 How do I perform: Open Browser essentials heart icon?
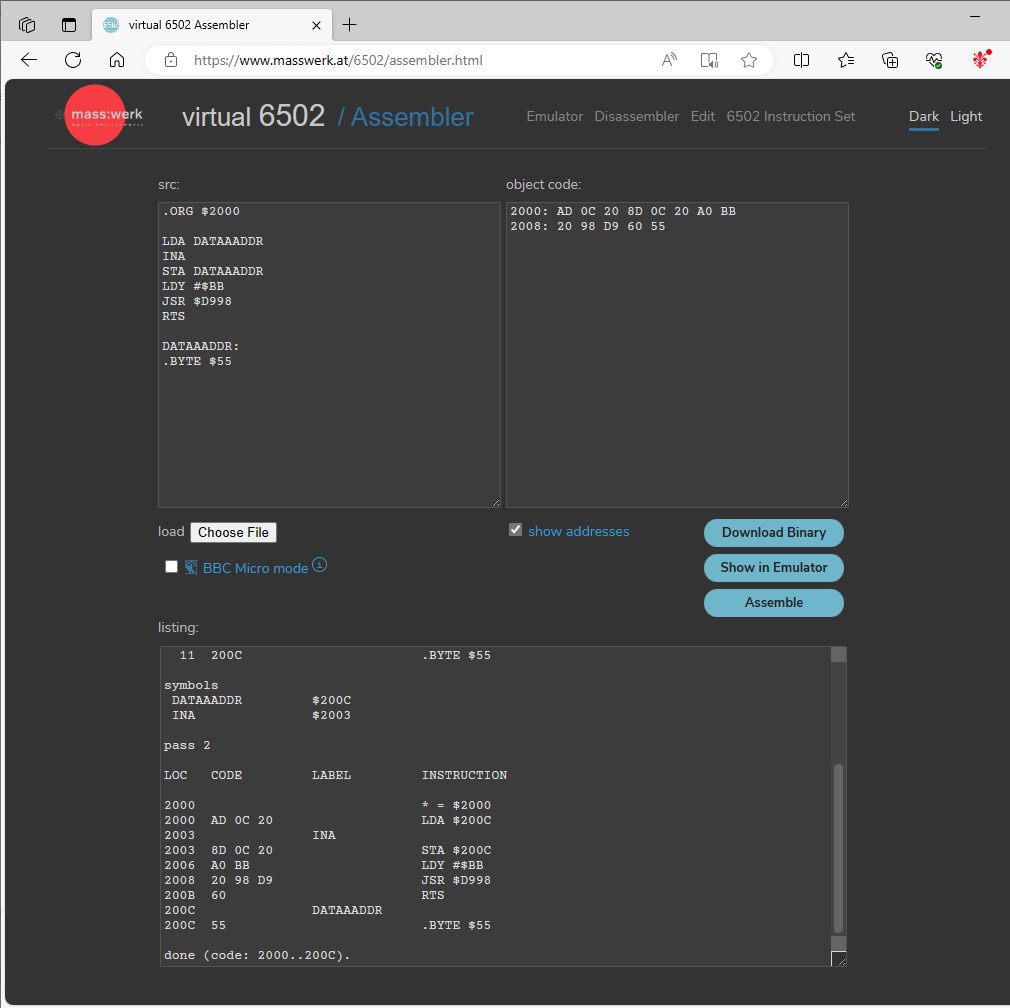point(934,61)
